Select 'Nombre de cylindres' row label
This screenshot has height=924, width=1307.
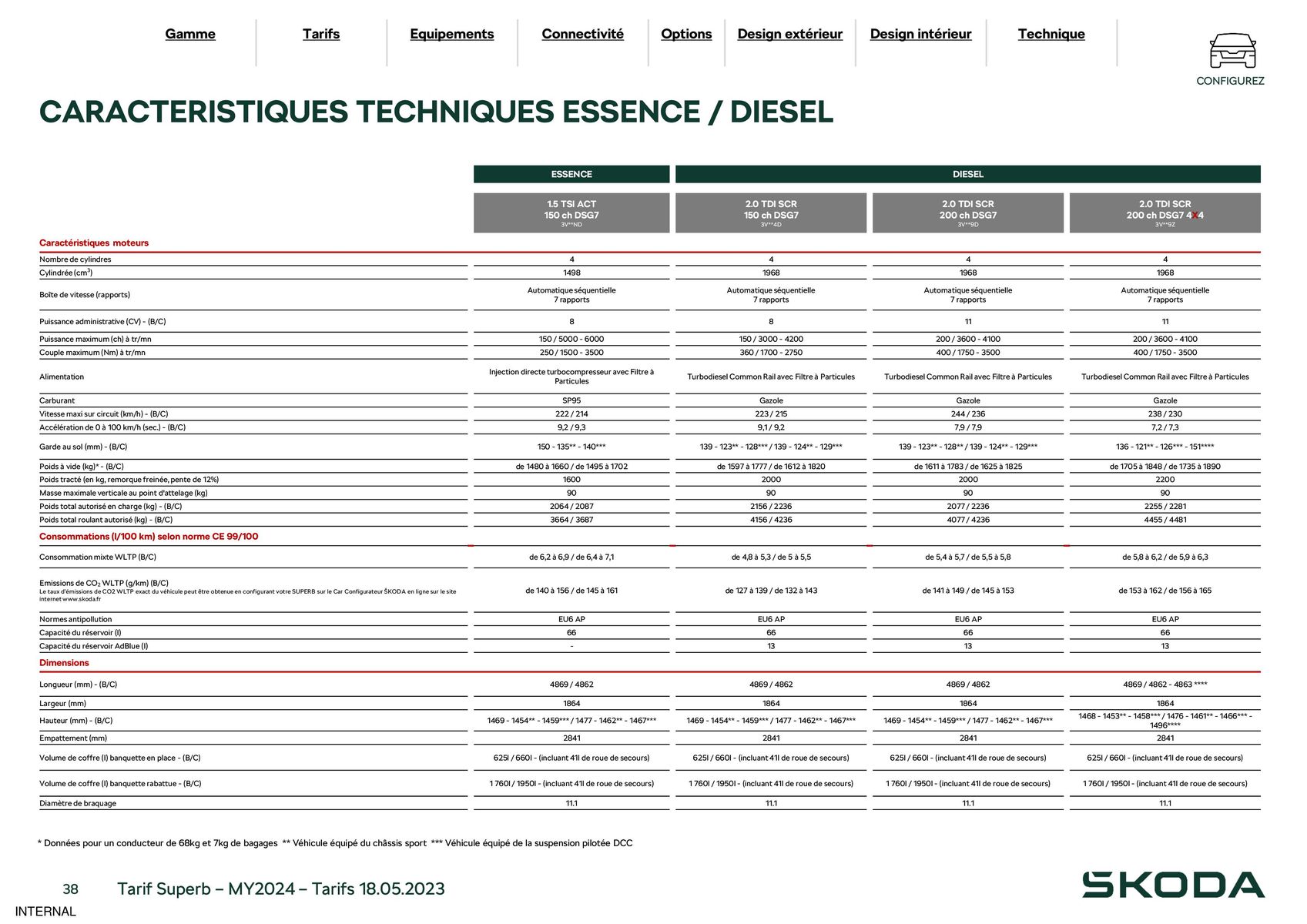pos(75,259)
